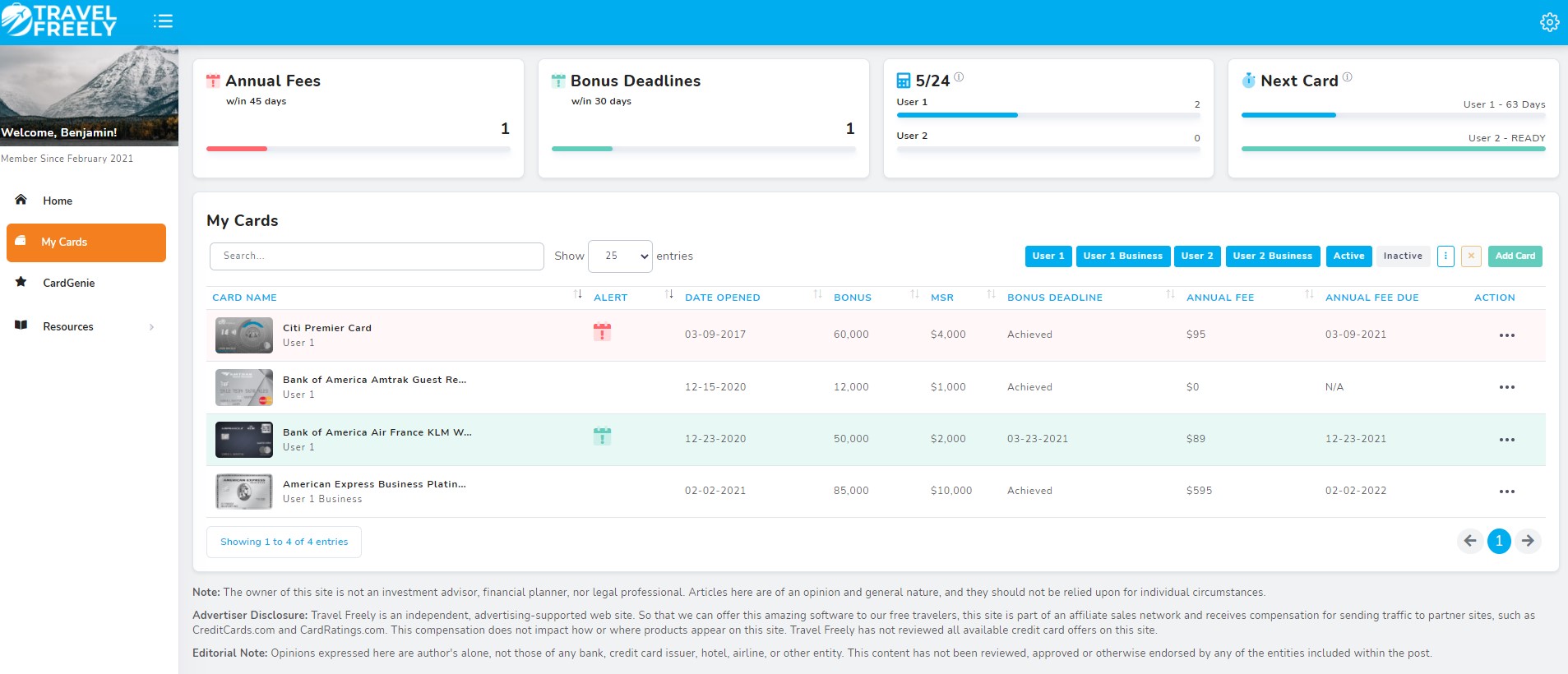Screen dimensions: 1568x674
Task: Click the column options vertical dots button
Action: pos(1445,256)
